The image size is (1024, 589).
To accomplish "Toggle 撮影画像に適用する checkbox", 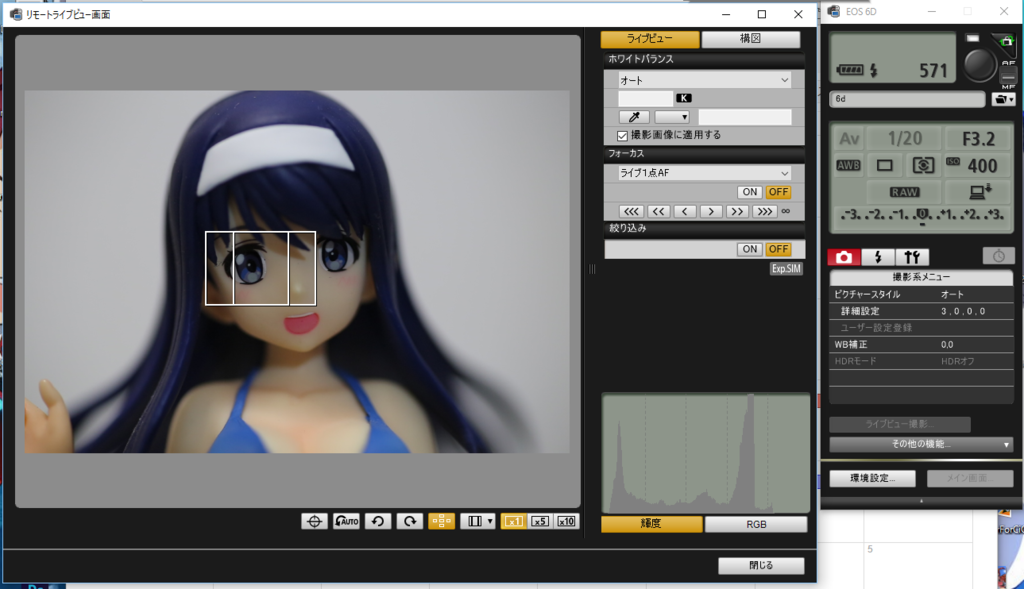I will (622, 136).
